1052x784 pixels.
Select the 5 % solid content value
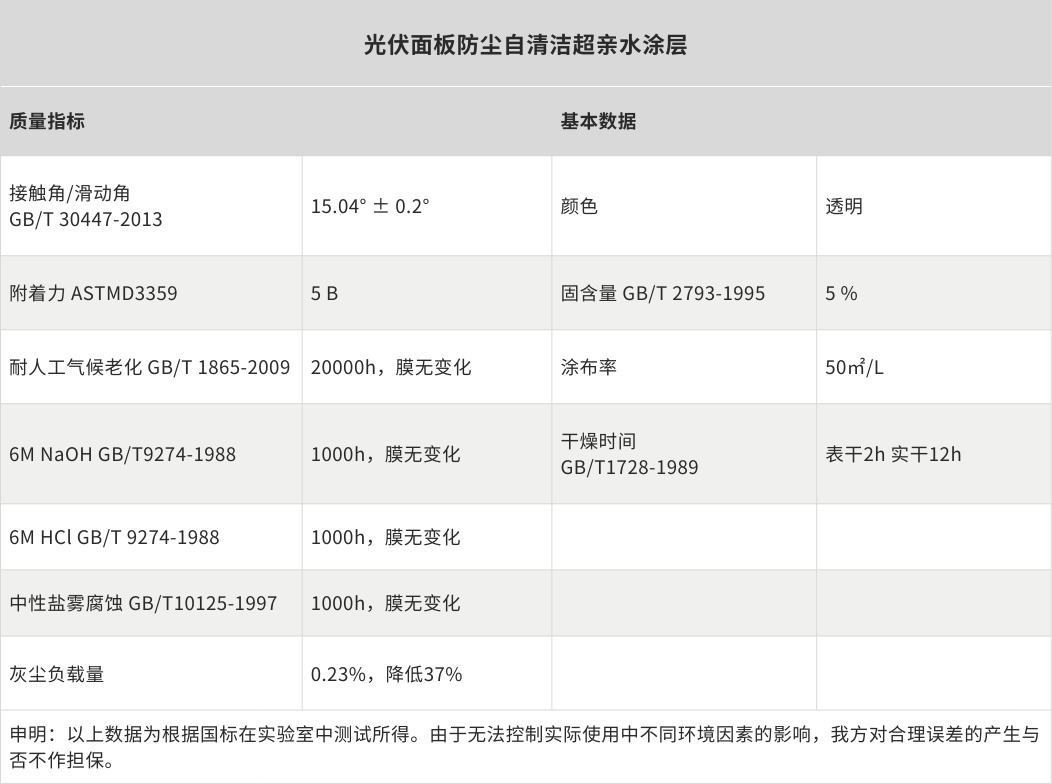pyautogui.click(x=841, y=293)
